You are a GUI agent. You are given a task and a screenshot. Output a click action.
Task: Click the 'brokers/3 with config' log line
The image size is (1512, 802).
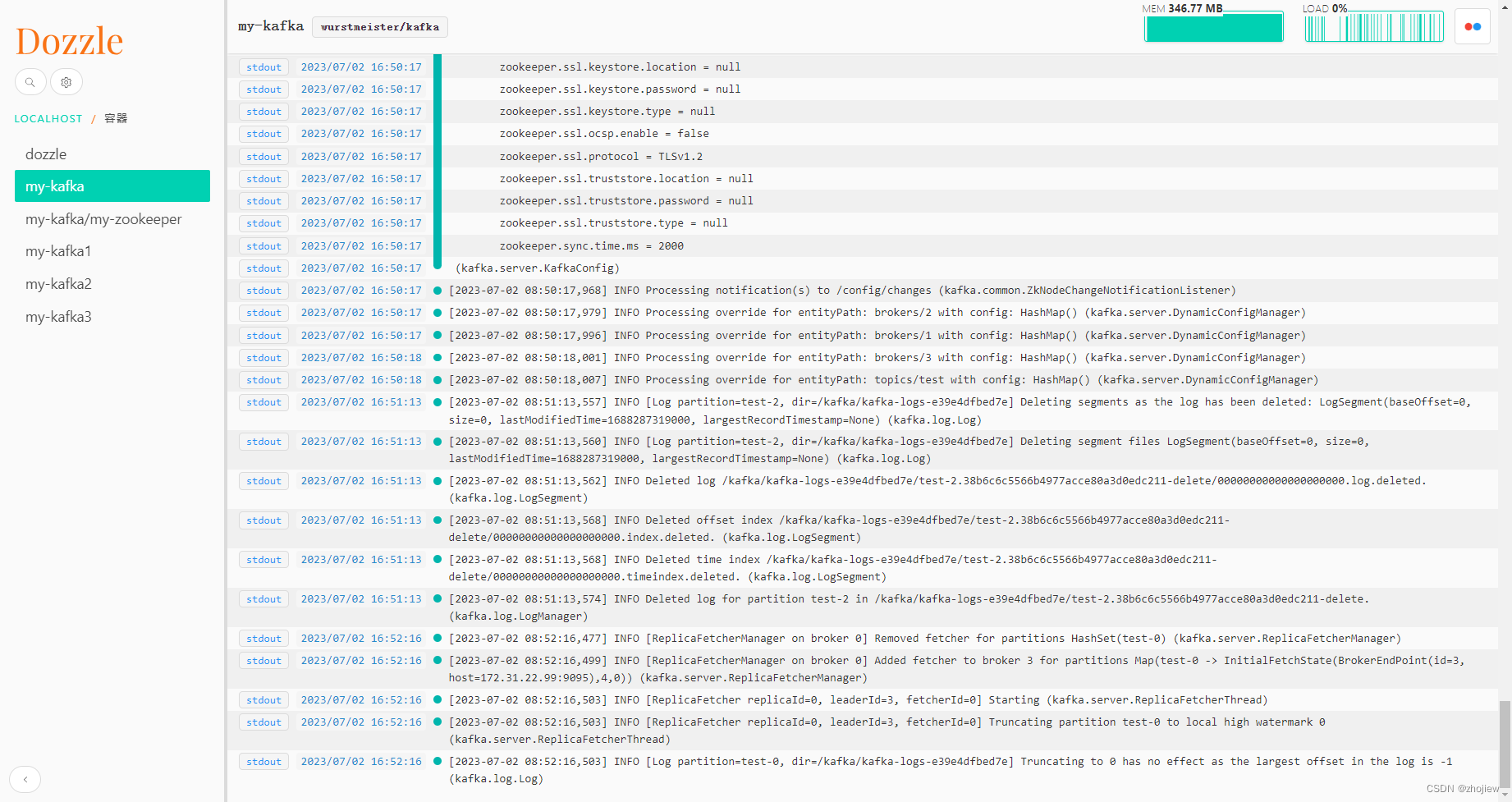pos(877,358)
